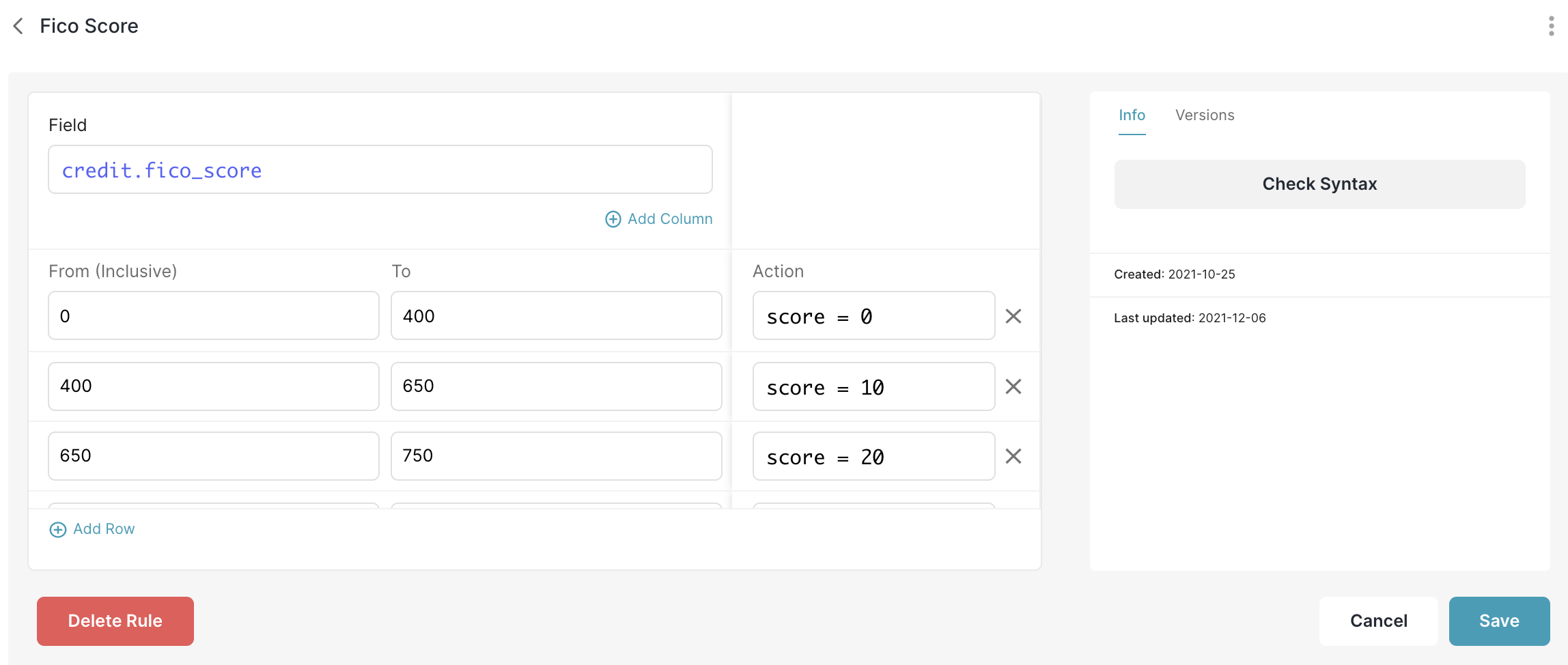Image resolution: width=1568 pixels, height=665 pixels.
Task: Remove the row with action score = 10
Action: pyautogui.click(x=1013, y=386)
